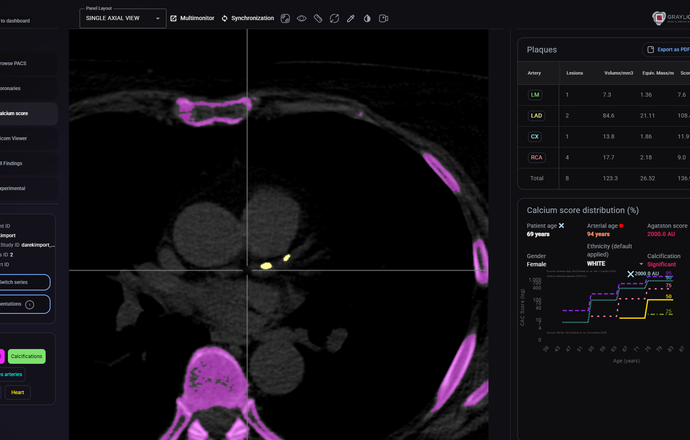Click the camera capture icon in toolbar
Viewport: 690px width, 440px height.
[x=384, y=18]
